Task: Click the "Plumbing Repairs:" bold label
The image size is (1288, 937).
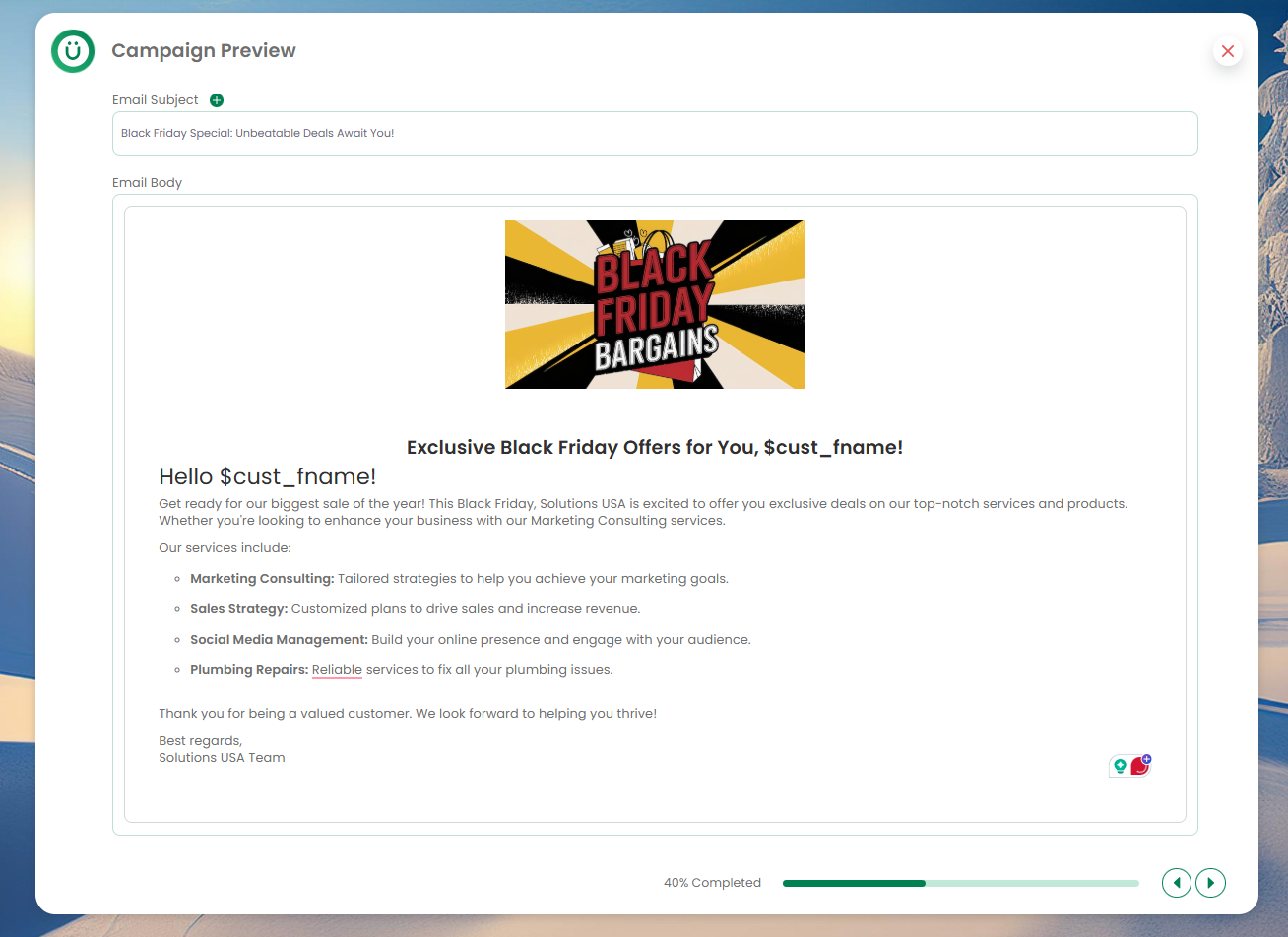Action: pos(249,670)
